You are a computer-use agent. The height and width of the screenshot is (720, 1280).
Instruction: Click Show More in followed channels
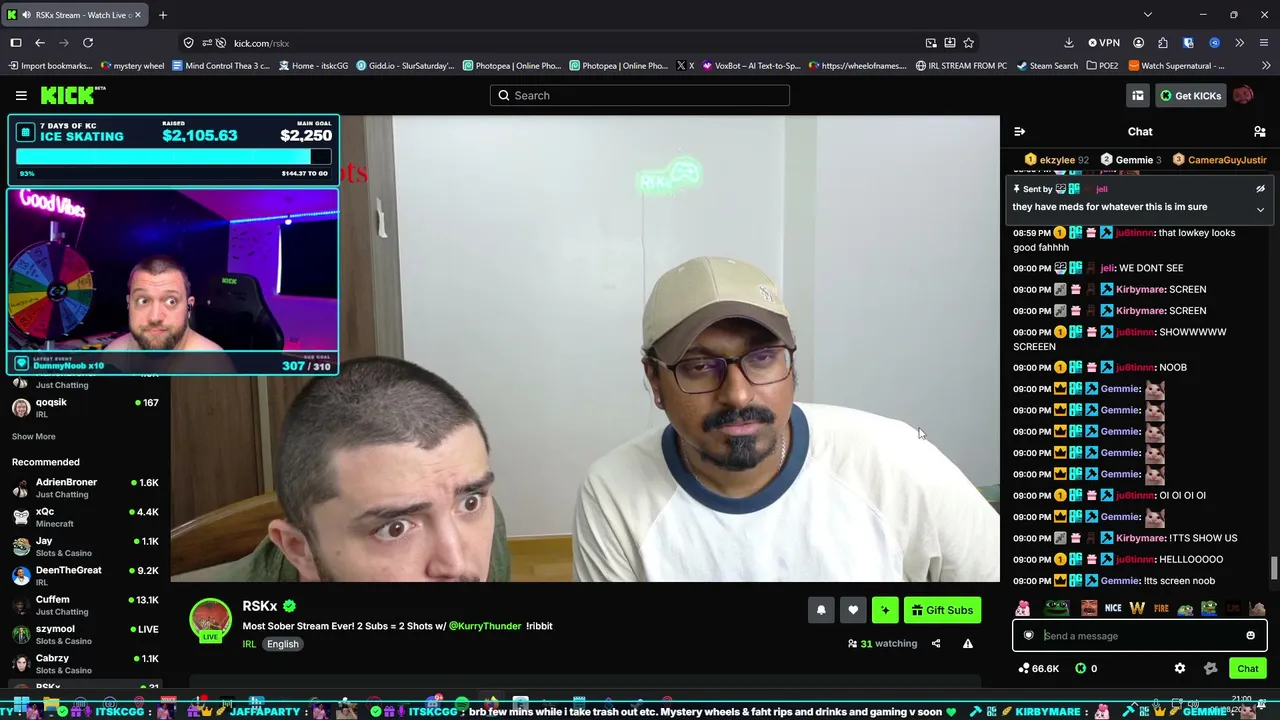pyautogui.click(x=34, y=437)
